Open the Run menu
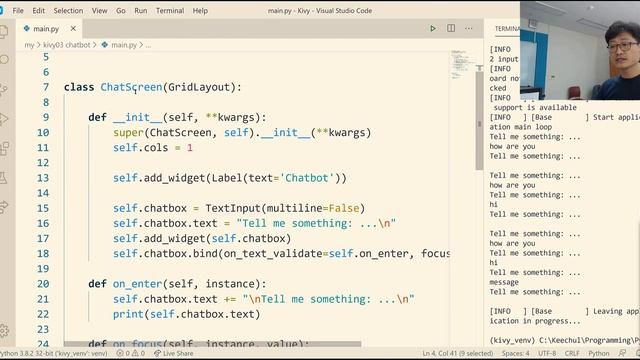This screenshot has width=640, height=360. pyautogui.click(x=141, y=11)
